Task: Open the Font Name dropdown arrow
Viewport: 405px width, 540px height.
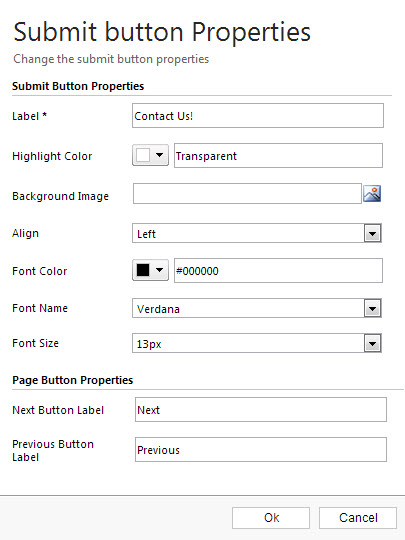Action: pos(372,309)
